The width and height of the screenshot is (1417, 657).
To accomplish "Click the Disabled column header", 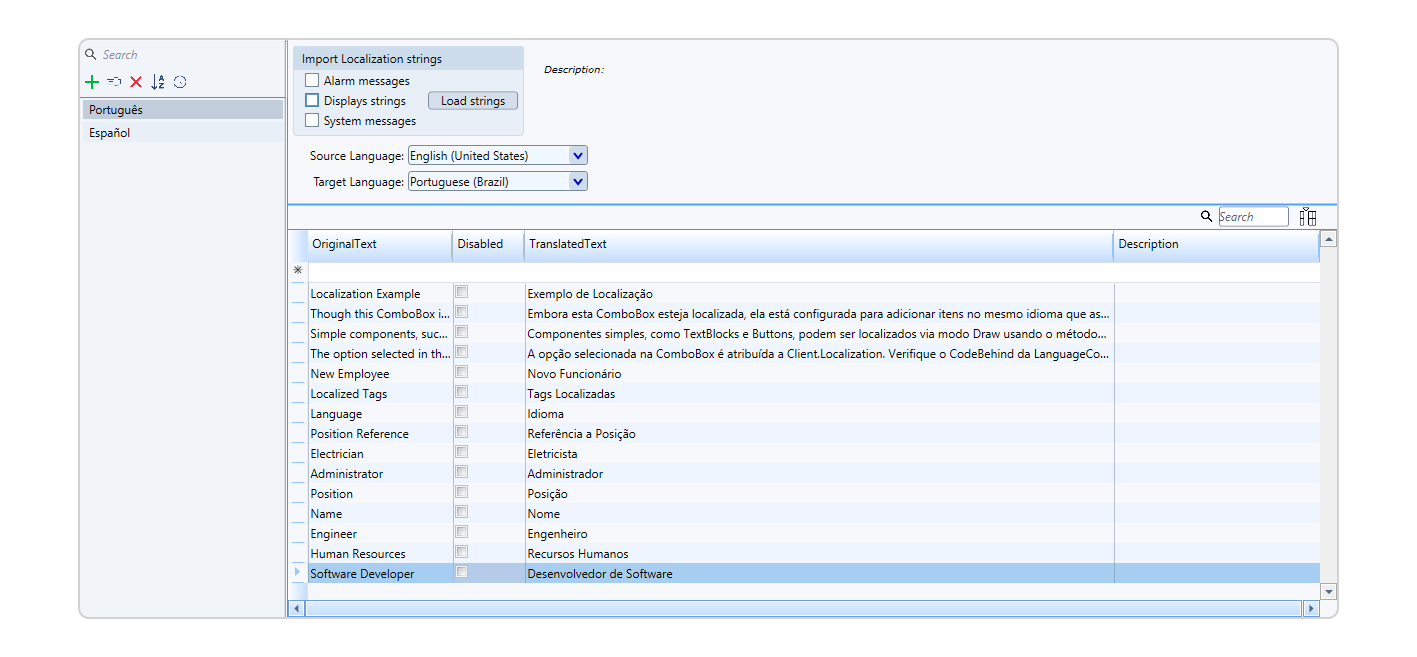I will [x=488, y=244].
